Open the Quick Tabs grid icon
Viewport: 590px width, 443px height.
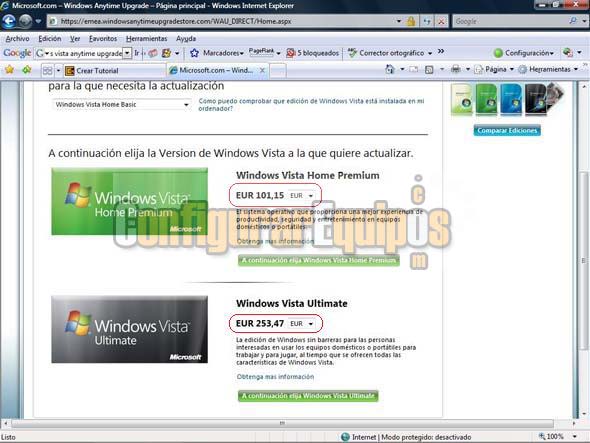(47, 70)
